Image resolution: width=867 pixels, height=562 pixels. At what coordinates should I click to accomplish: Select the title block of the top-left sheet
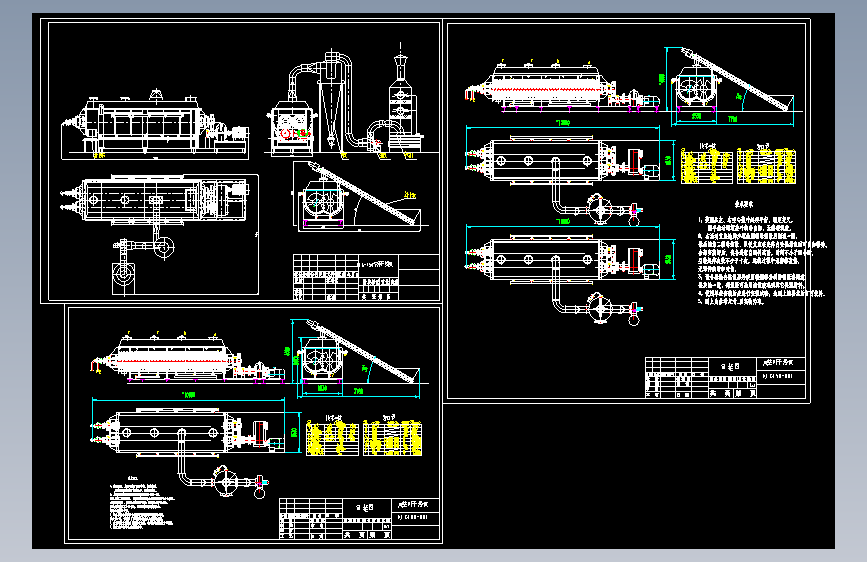pyautogui.click(x=366, y=277)
